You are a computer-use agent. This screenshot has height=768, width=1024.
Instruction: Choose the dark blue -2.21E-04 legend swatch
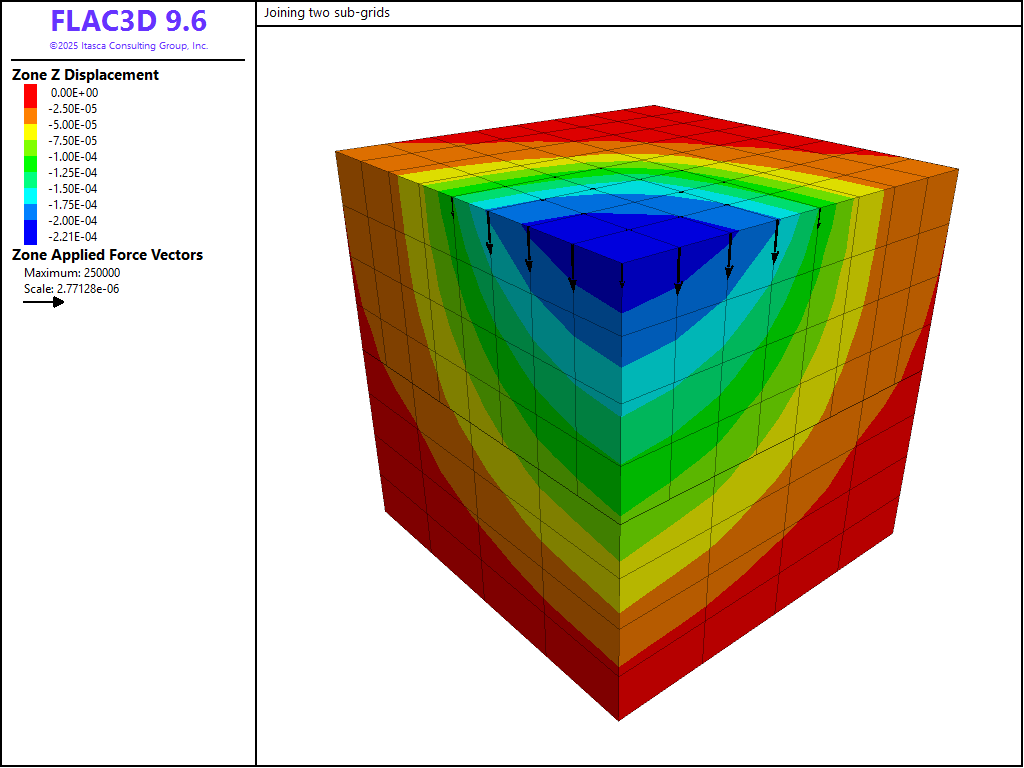[30, 236]
